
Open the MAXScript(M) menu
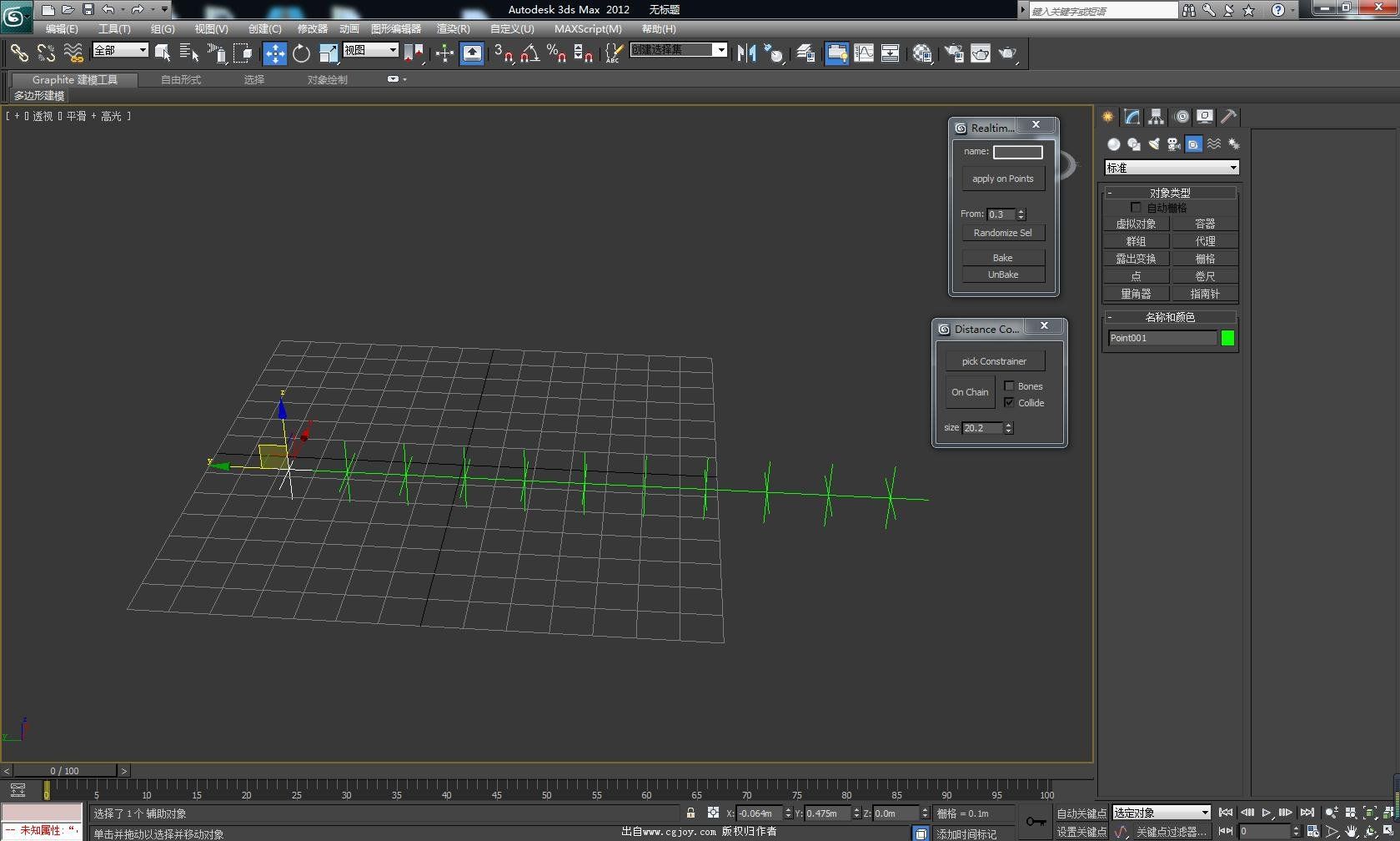point(588,28)
